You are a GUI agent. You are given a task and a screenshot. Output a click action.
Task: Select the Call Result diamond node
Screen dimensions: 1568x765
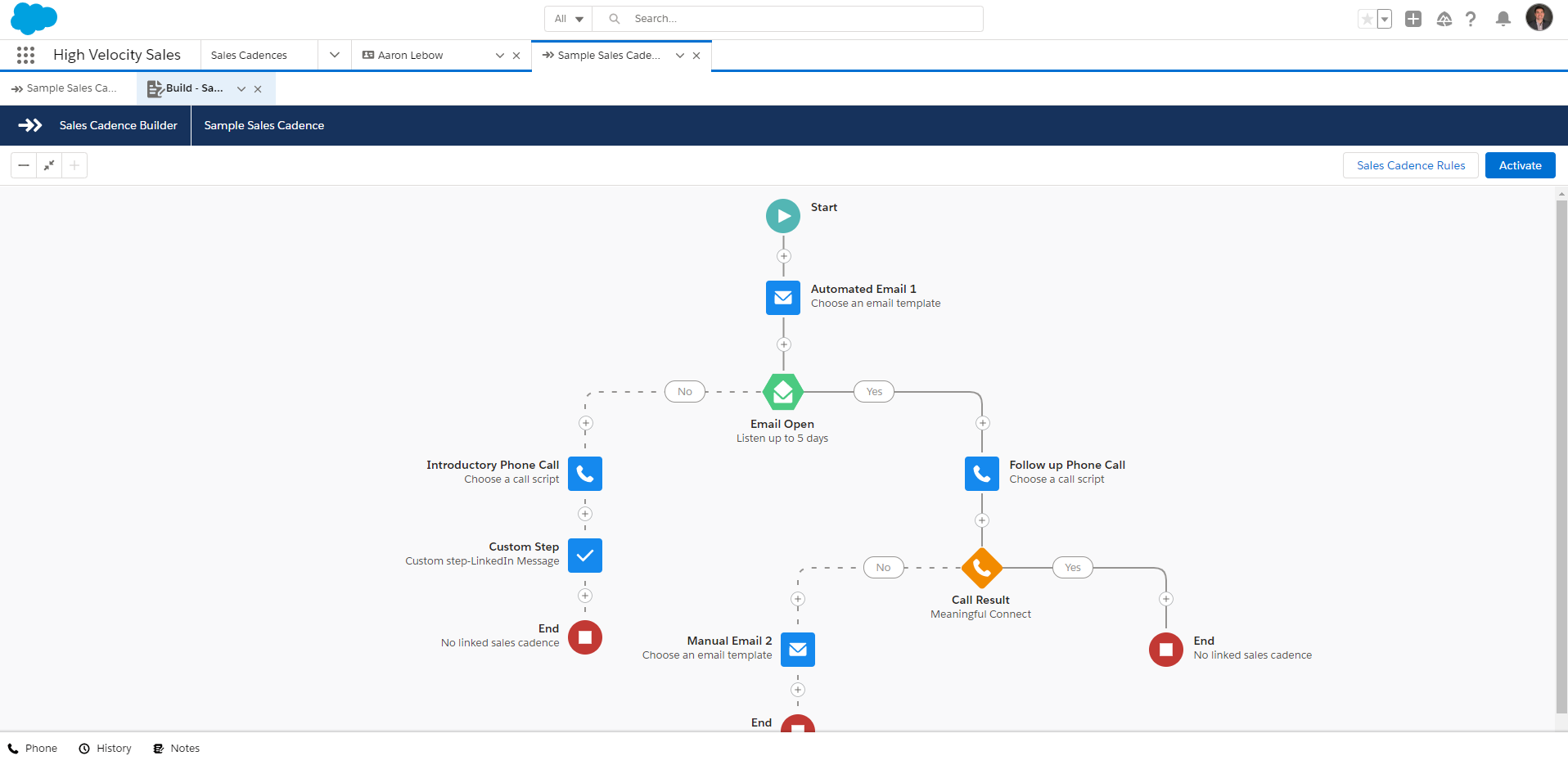(982, 568)
